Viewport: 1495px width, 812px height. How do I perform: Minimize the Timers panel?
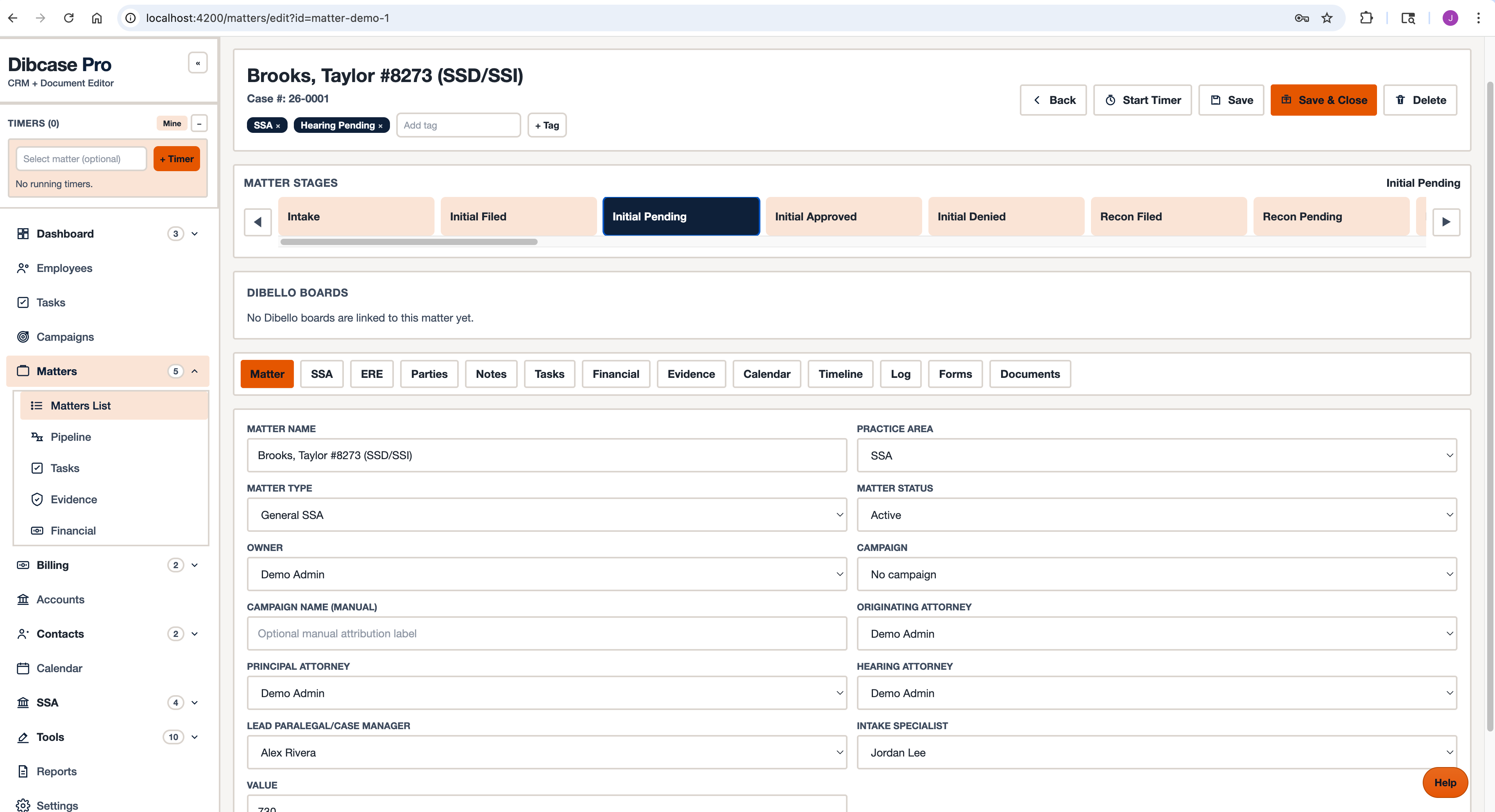(x=199, y=123)
